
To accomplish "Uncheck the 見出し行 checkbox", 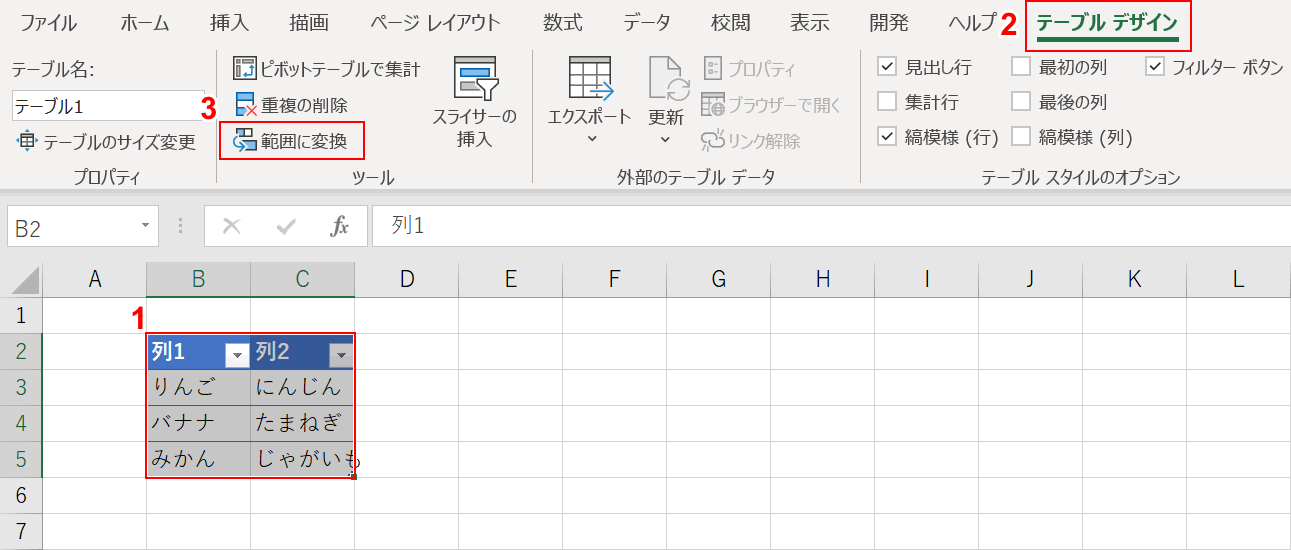I will [887, 67].
